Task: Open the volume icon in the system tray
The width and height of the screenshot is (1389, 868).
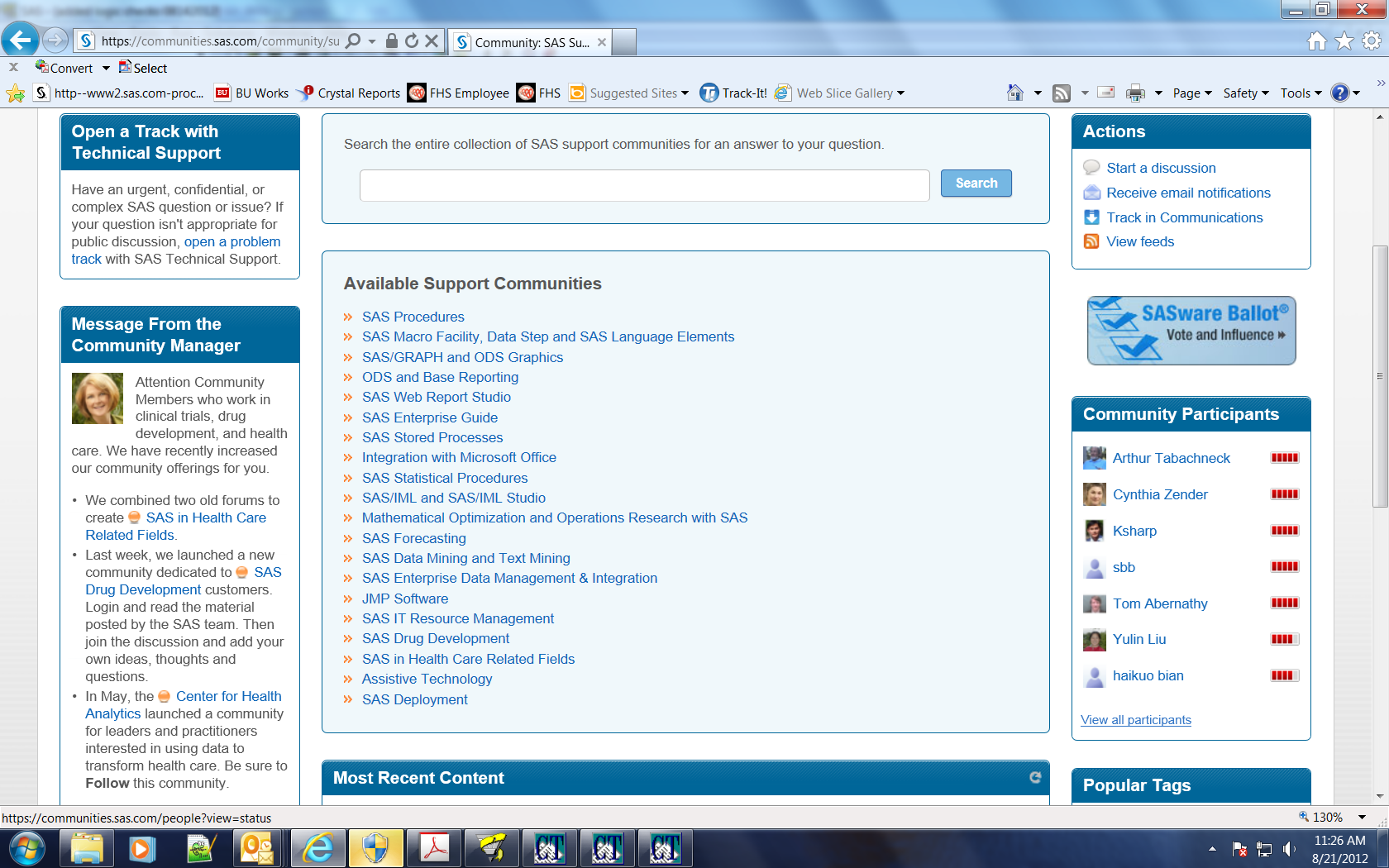Action: tap(1290, 848)
